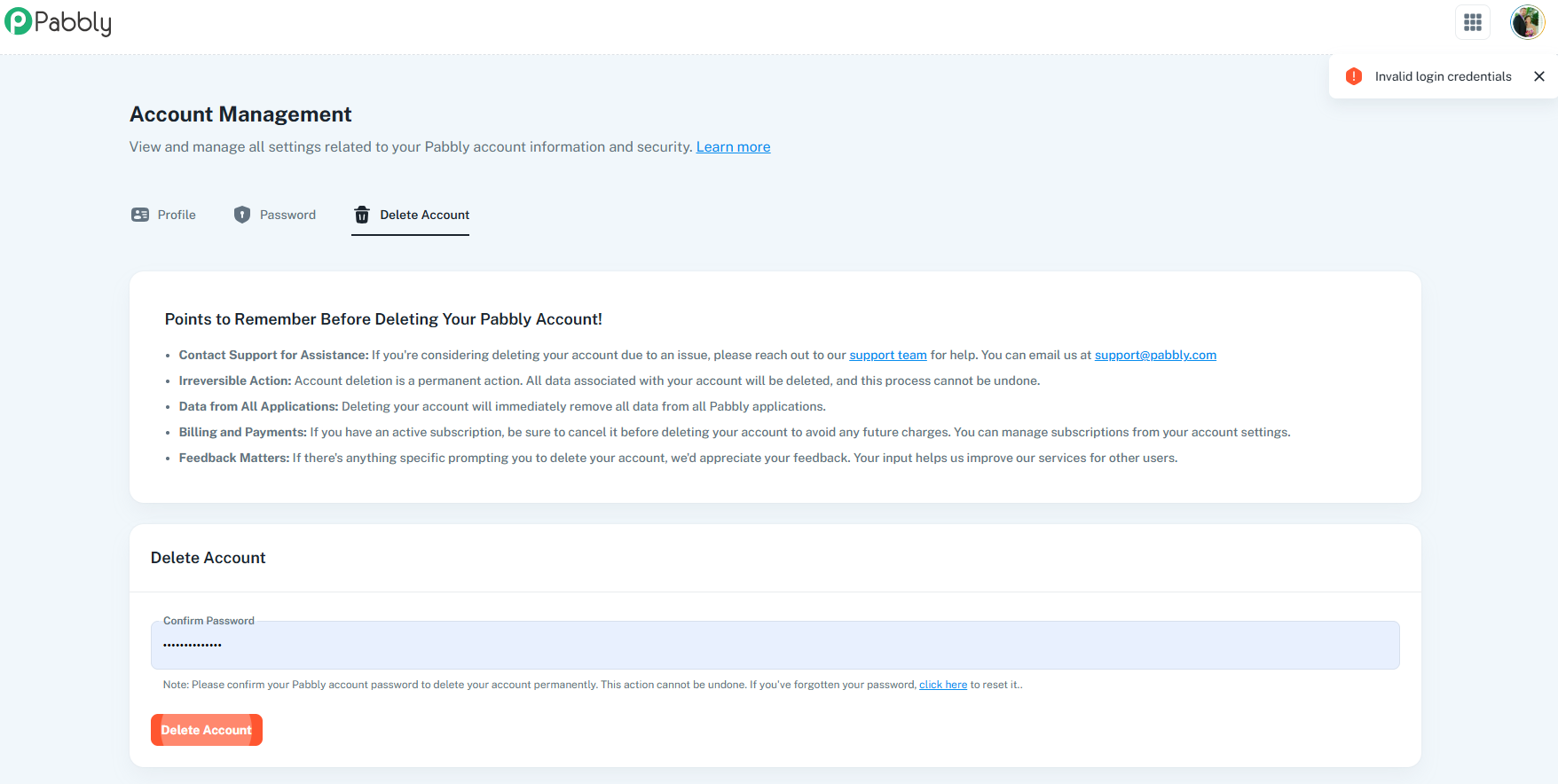Image resolution: width=1558 pixels, height=784 pixels.
Task: Click the red error alert icon
Action: (x=1353, y=76)
